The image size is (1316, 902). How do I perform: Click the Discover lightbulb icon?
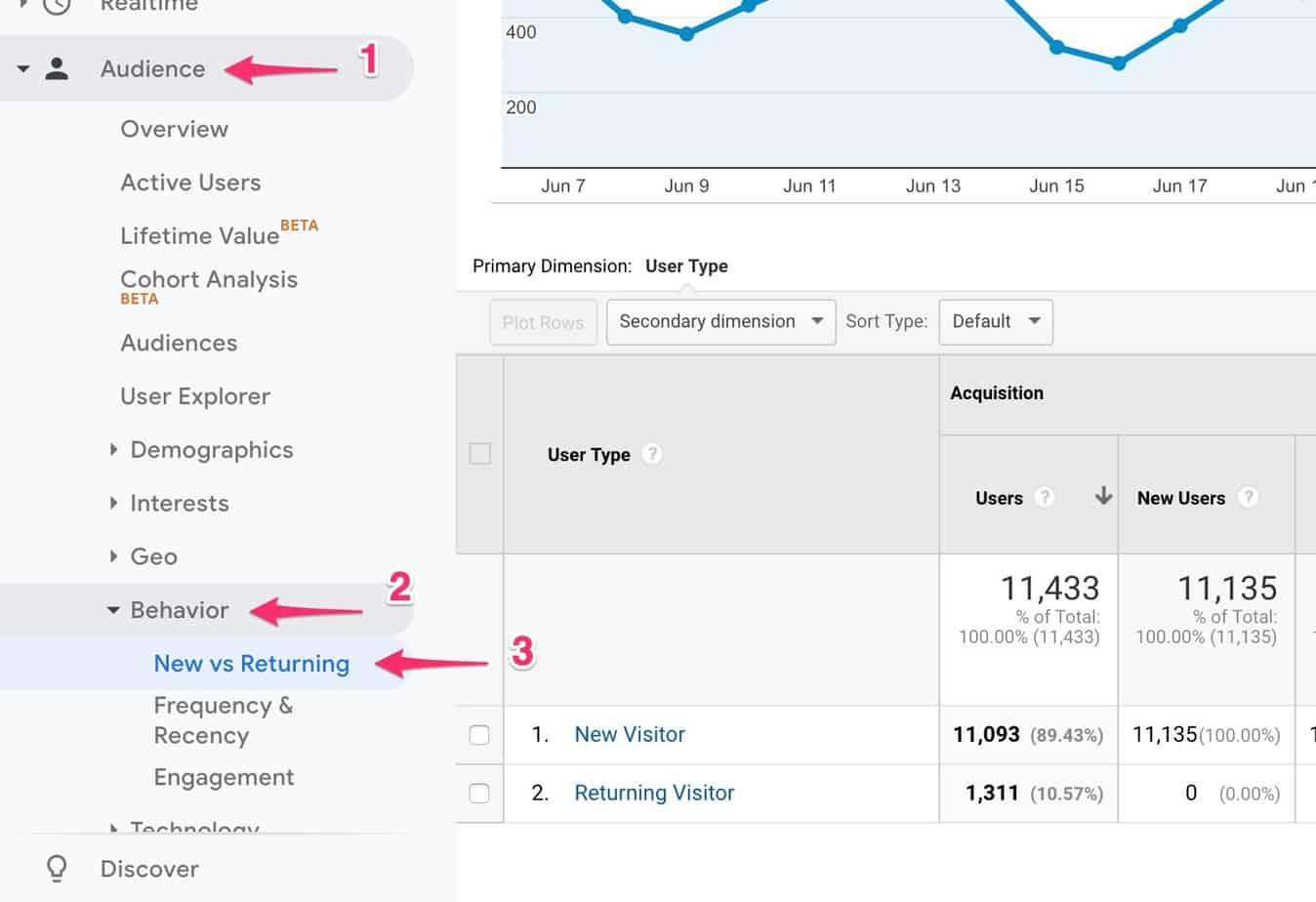tap(56, 868)
